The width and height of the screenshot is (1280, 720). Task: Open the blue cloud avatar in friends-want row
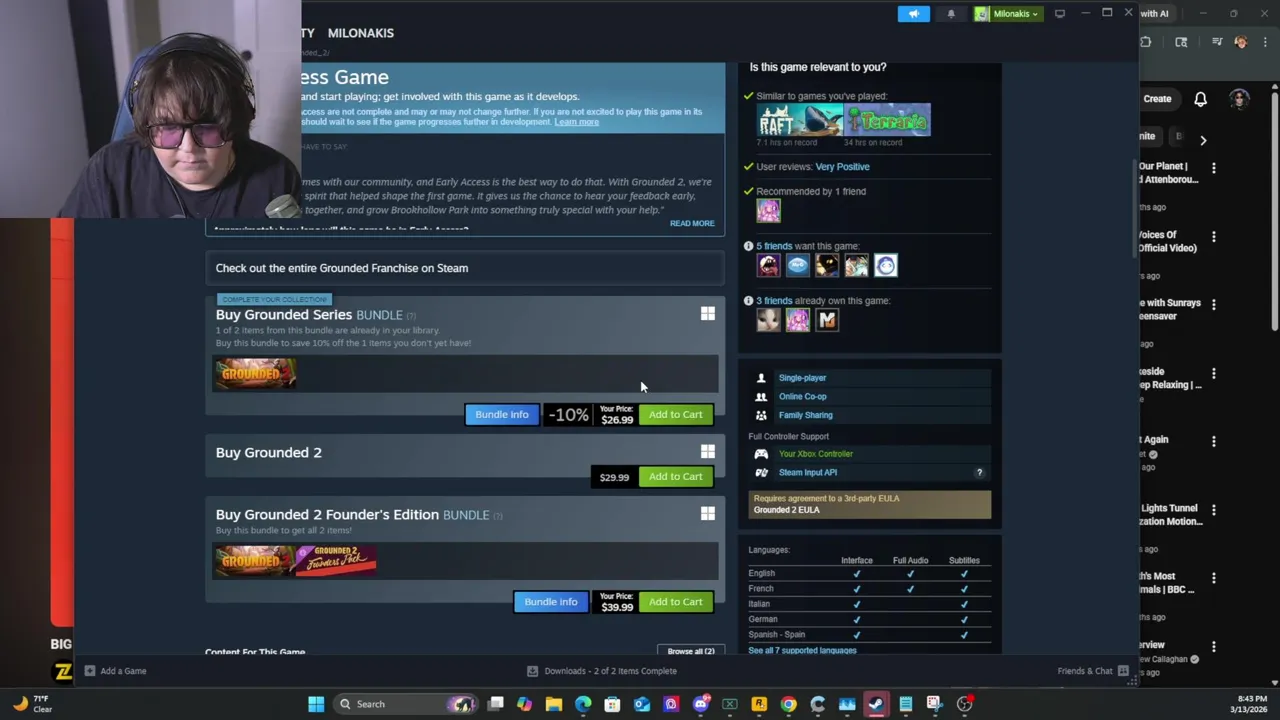click(x=797, y=265)
